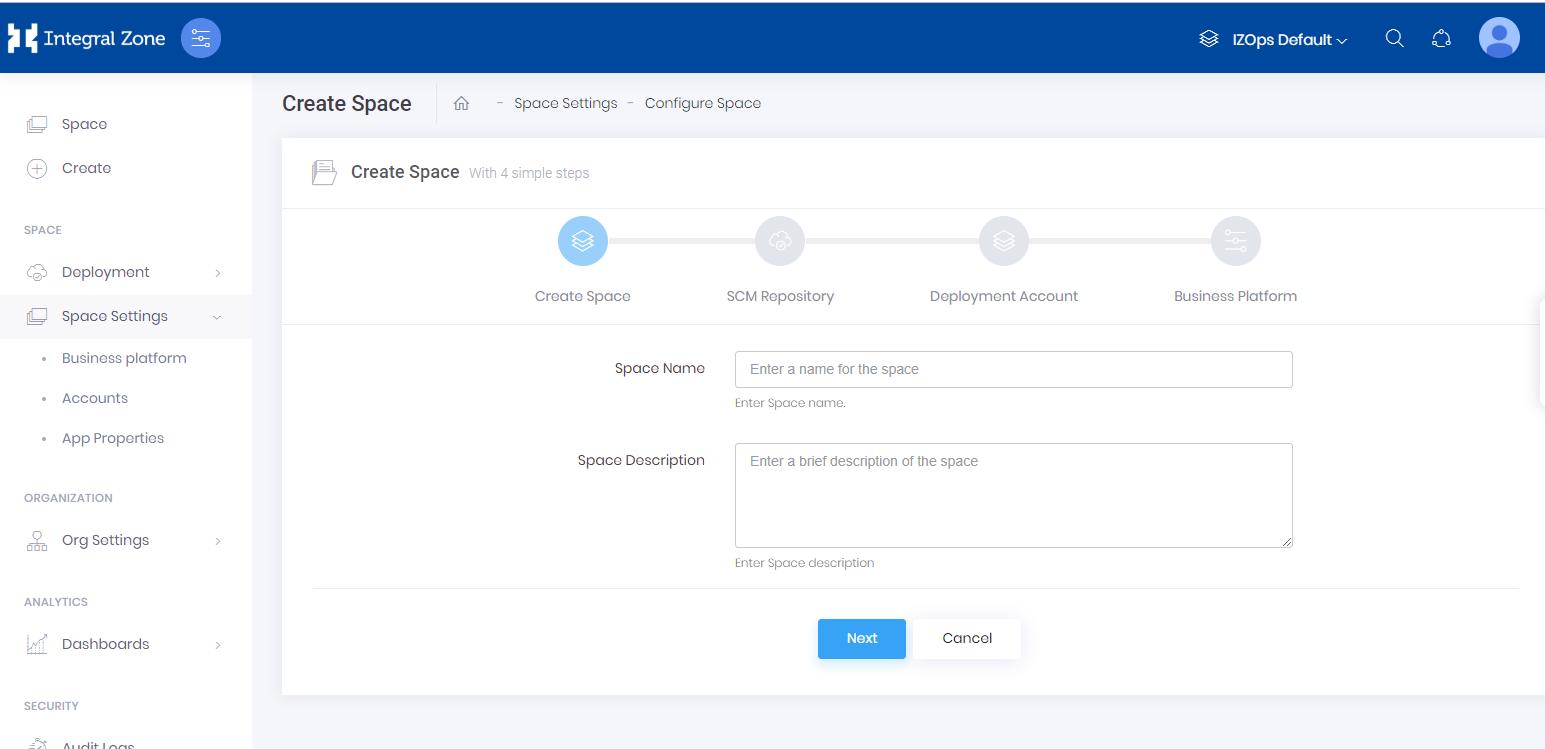
Task: Select the SCM Repository step circle
Action: pyautogui.click(x=780, y=241)
